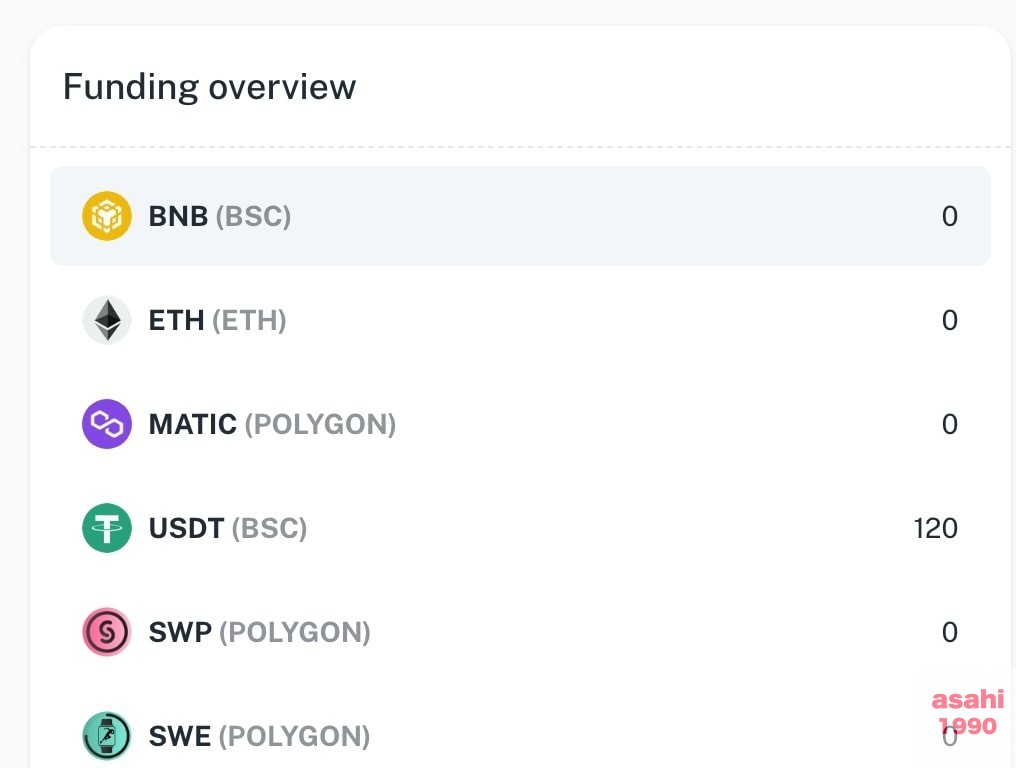Open the ETH (ETH) label

point(218,320)
